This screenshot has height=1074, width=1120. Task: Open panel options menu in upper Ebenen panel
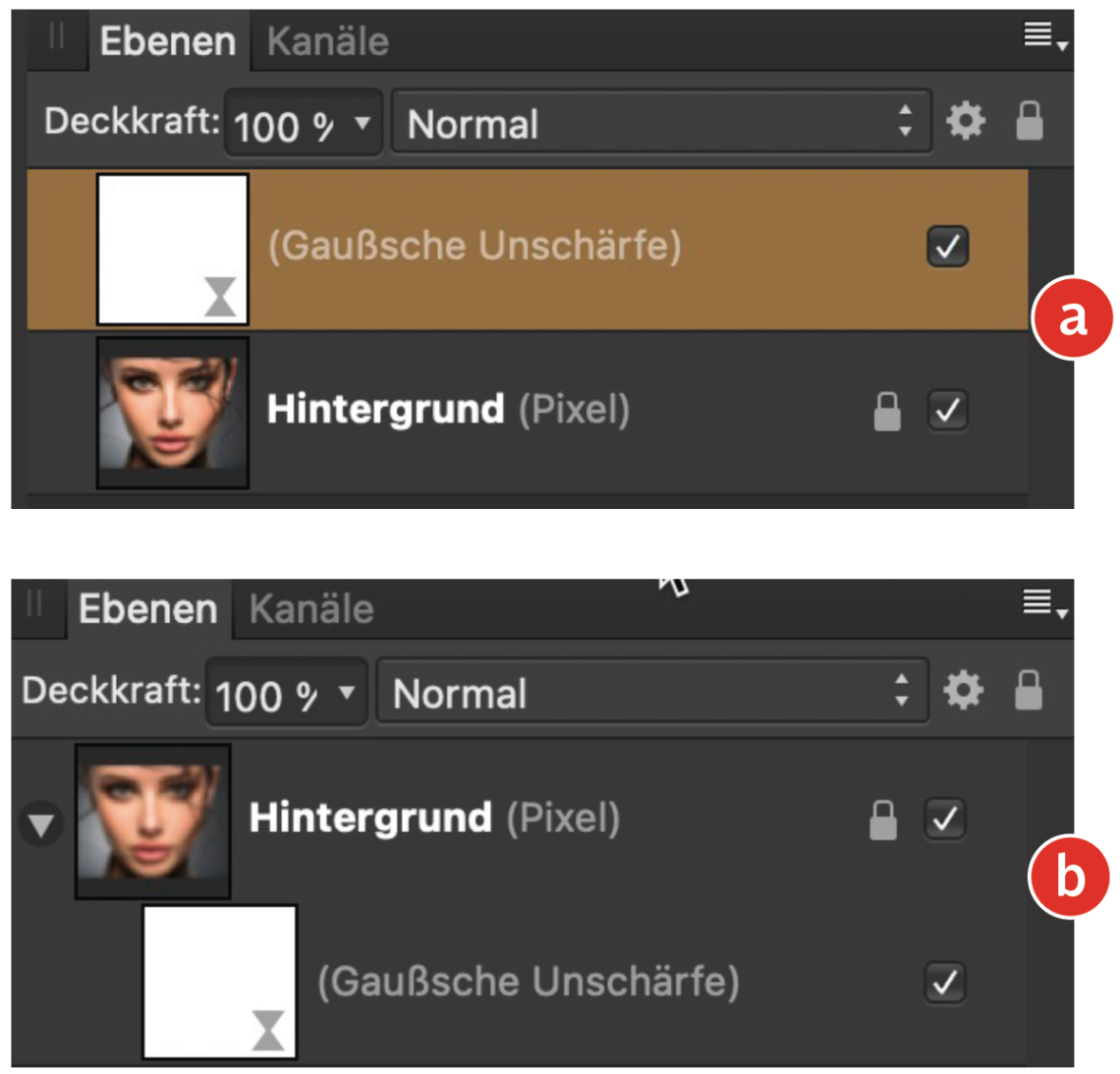coord(1043,37)
